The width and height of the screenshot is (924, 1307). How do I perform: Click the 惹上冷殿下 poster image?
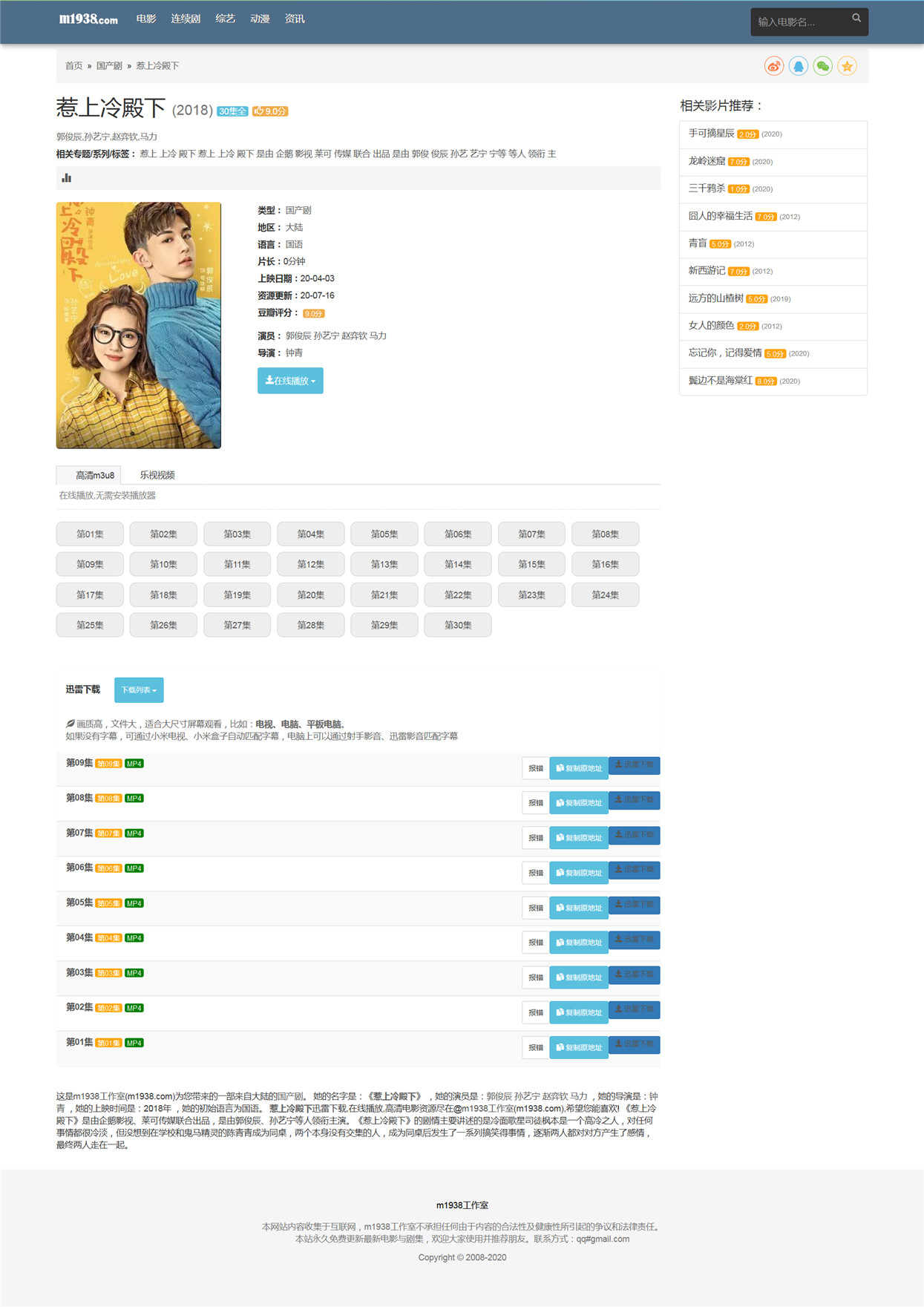139,325
